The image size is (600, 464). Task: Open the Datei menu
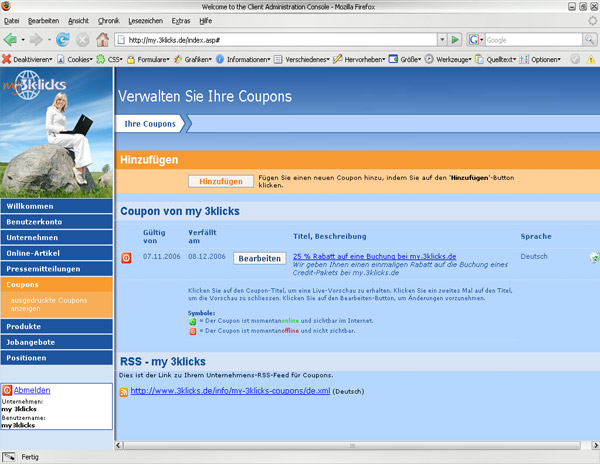[11, 21]
